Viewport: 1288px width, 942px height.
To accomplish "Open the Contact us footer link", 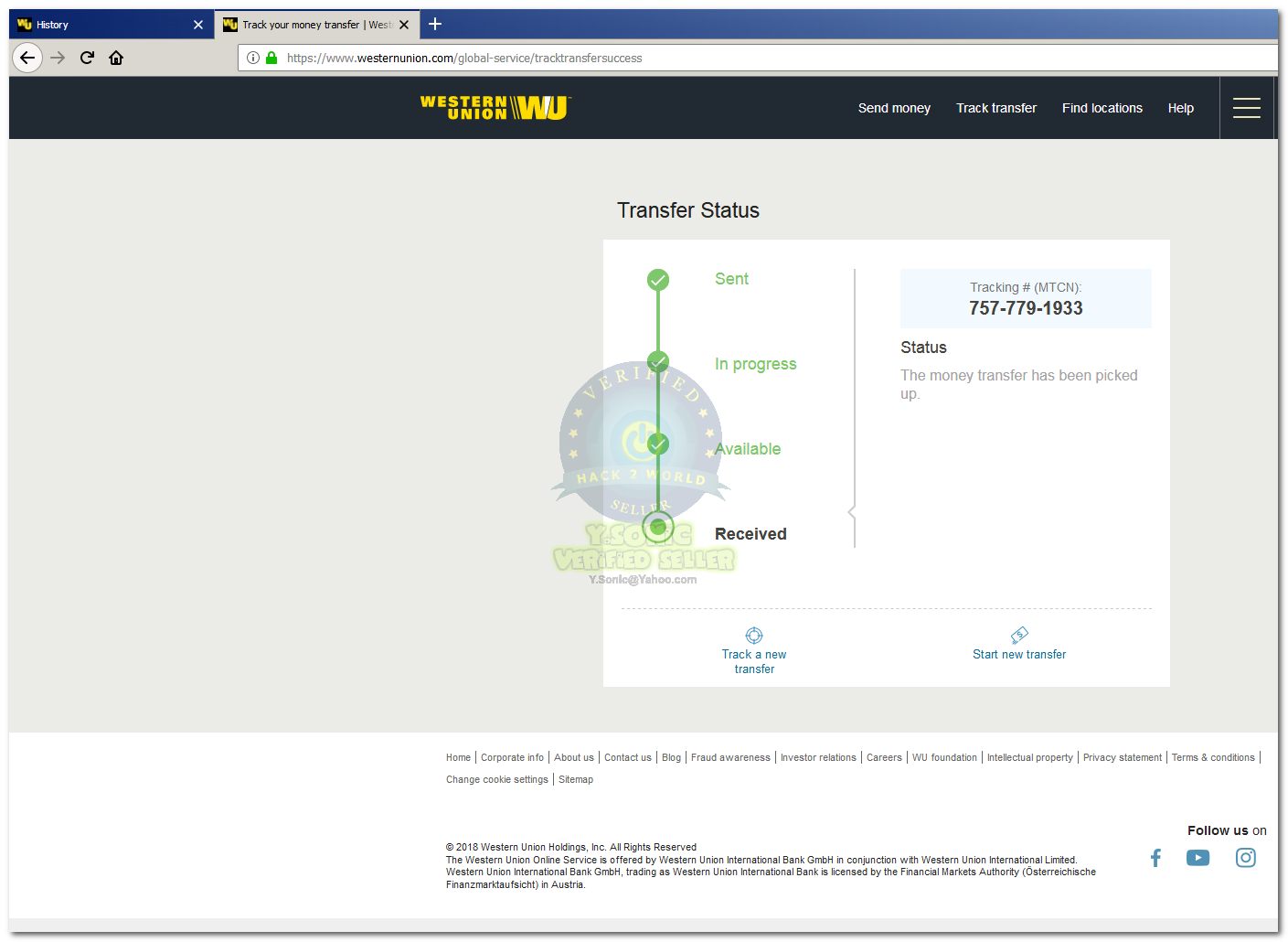I will (x=628, y=757).
